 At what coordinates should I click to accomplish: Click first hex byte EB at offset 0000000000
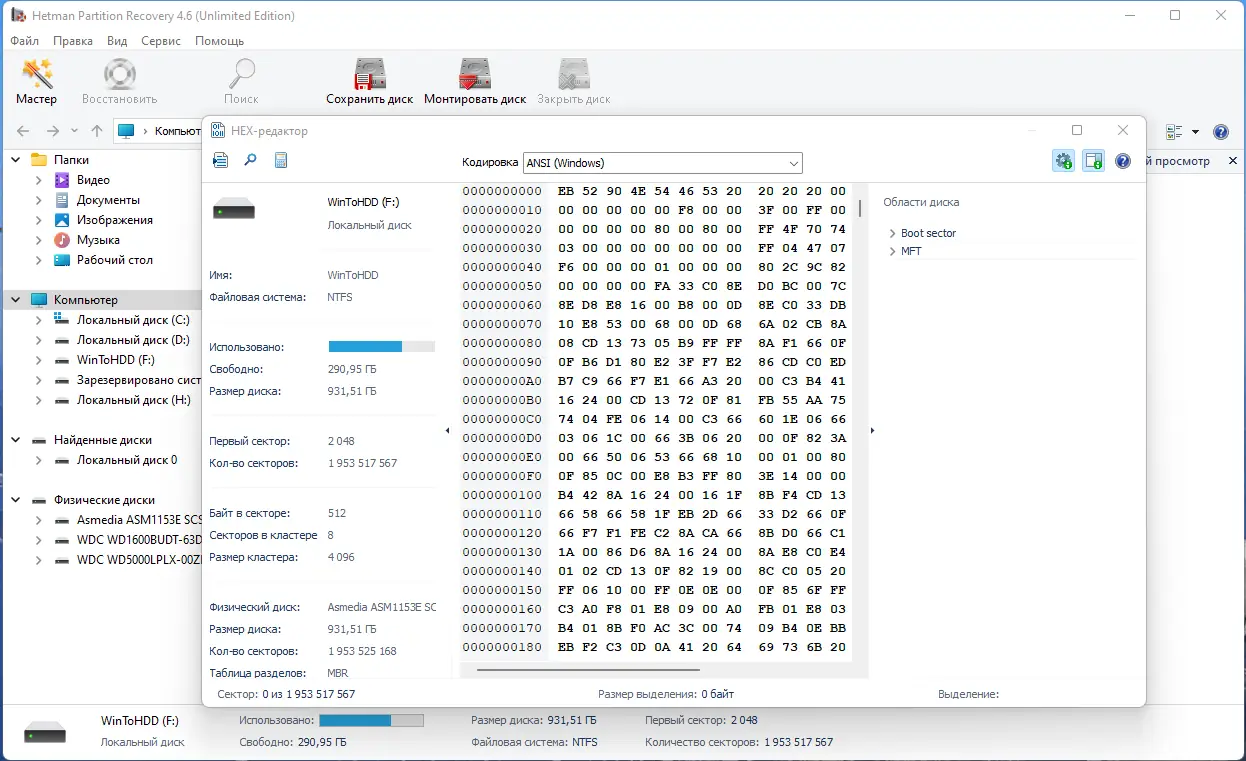point(566,191)
